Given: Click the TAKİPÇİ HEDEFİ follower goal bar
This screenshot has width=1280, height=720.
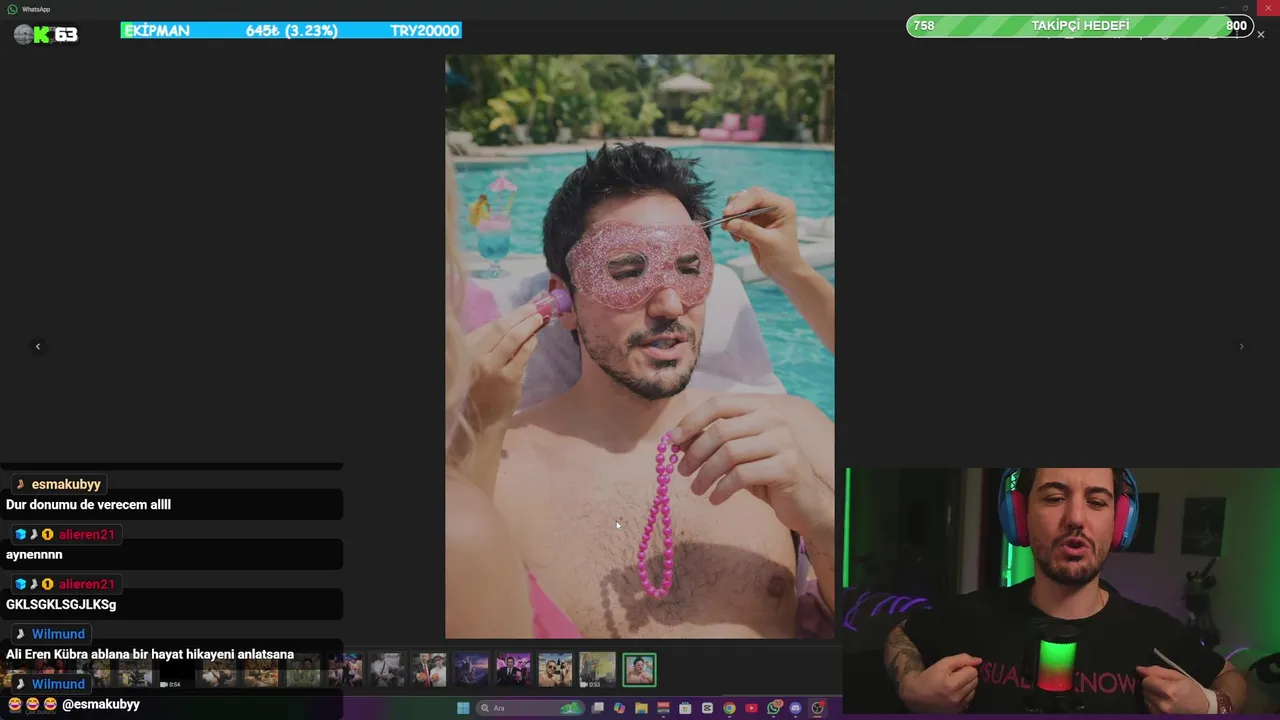Looking at the screenshot, I should point(1080,26).
